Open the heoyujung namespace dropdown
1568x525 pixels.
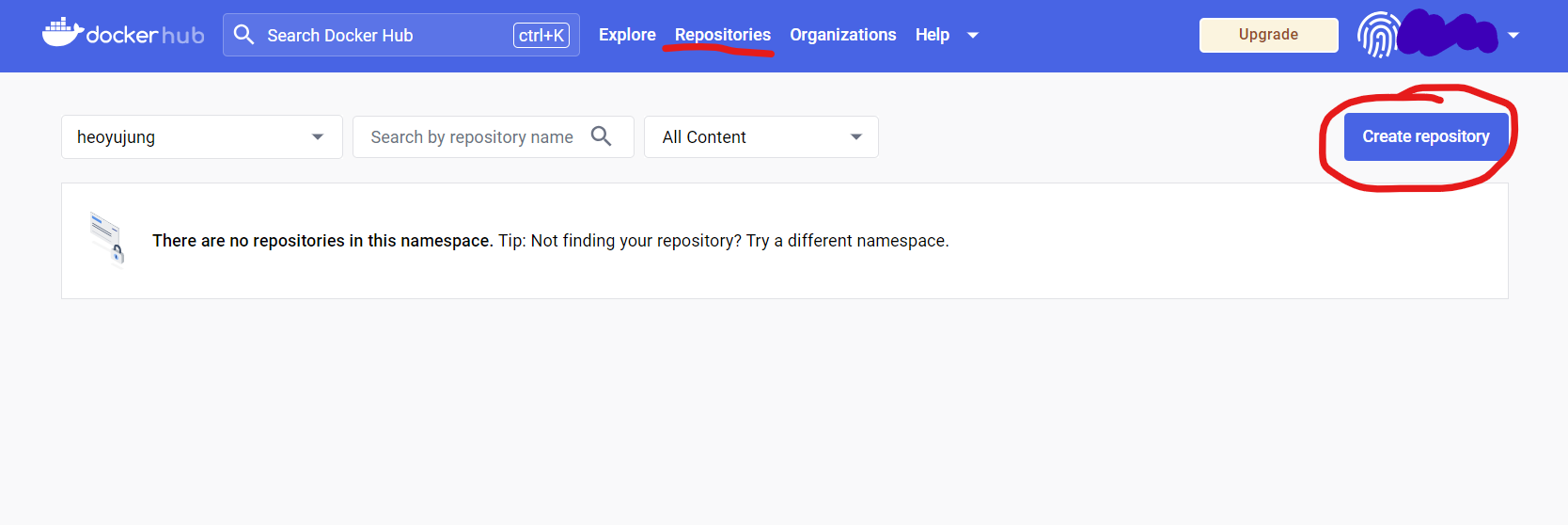tap(202, 137)
